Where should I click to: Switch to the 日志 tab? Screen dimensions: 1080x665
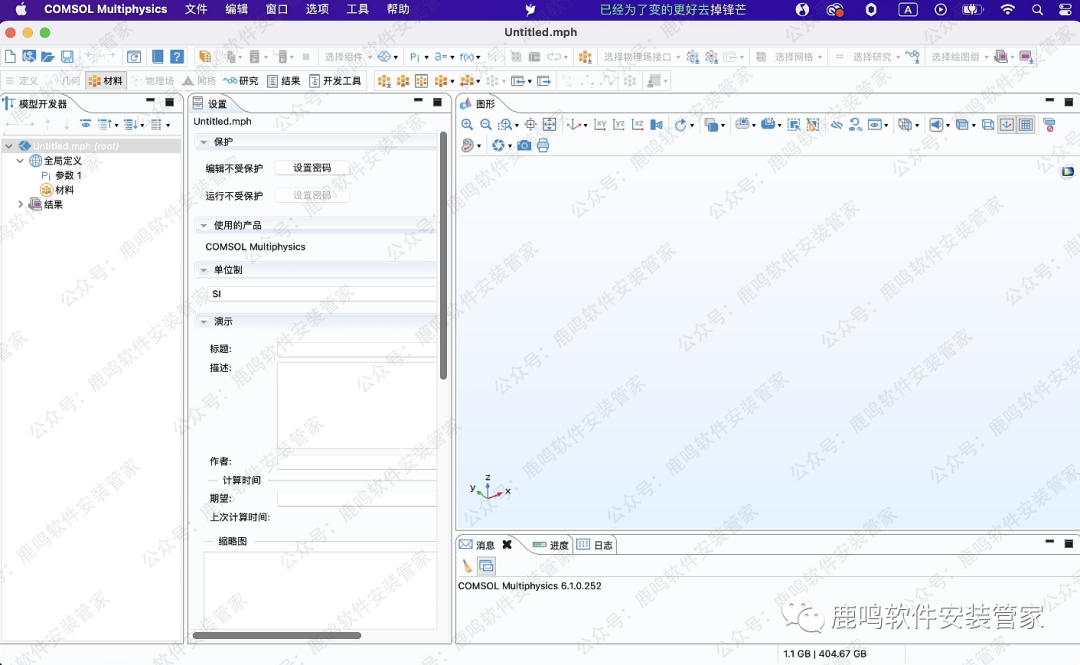(596, 545)
